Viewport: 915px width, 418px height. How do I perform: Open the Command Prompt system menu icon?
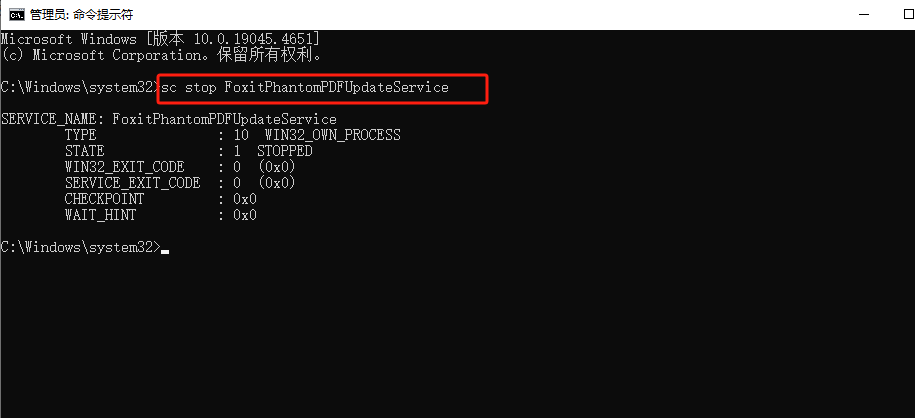coord(16,15)
